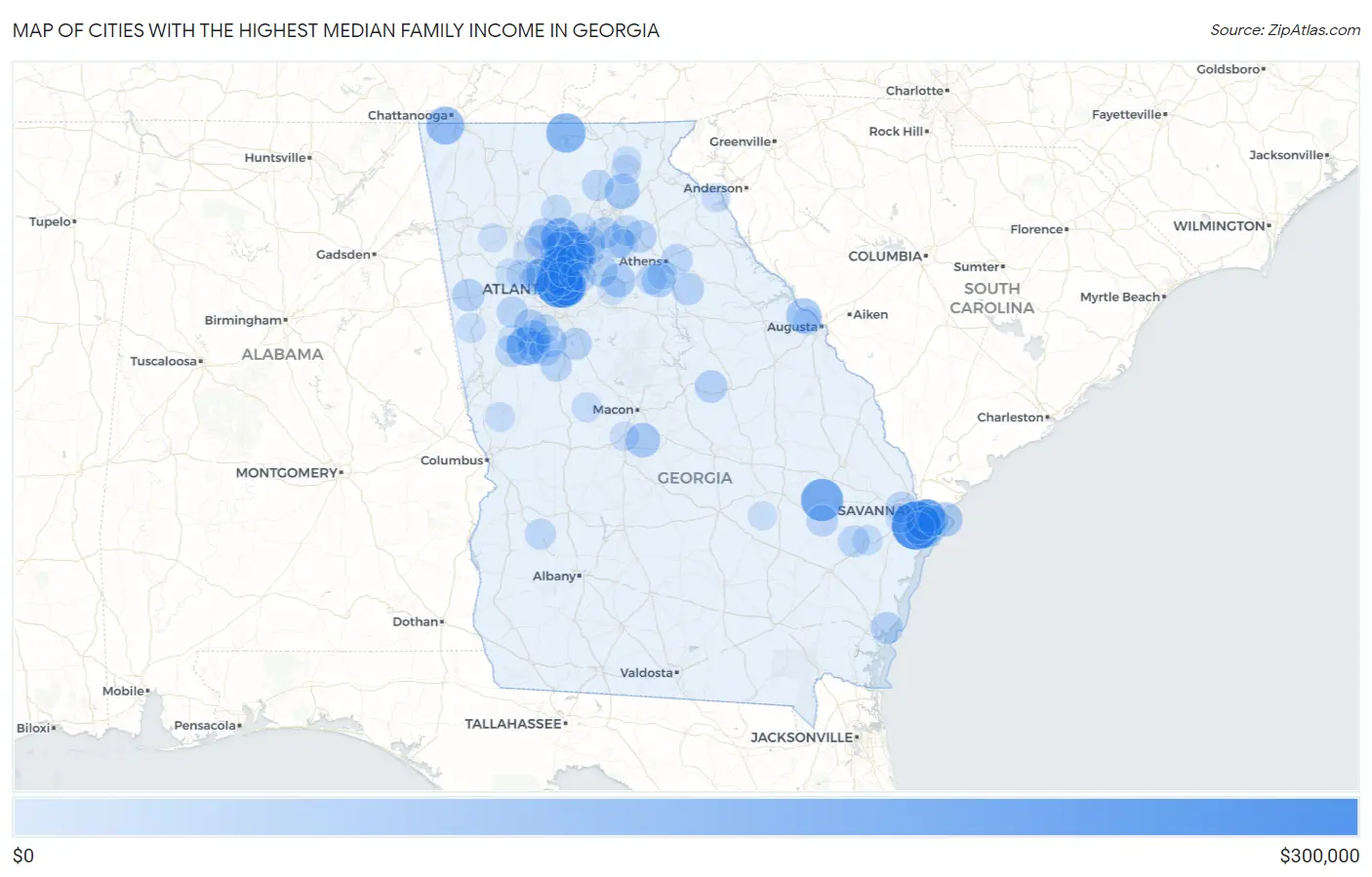Click the Tupelo city label
1372x877 pixels.
[x=53, y=221]
